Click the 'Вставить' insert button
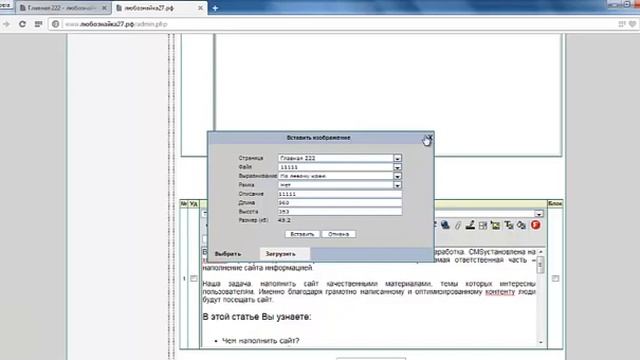 (x=302, y=234)
